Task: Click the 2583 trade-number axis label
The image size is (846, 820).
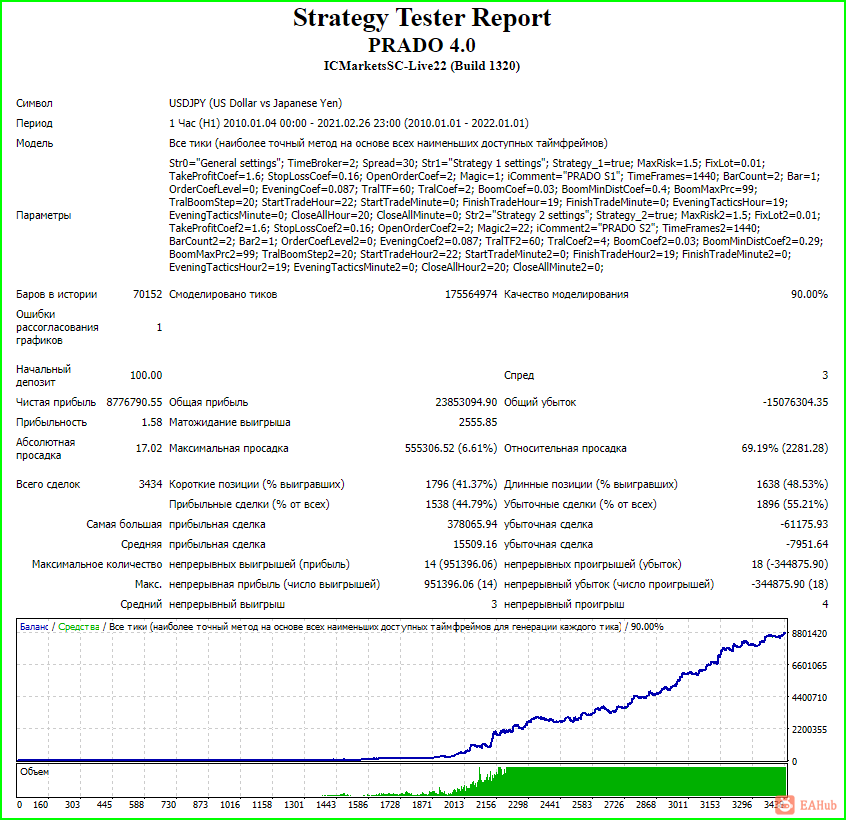Action: pos(582,804)
